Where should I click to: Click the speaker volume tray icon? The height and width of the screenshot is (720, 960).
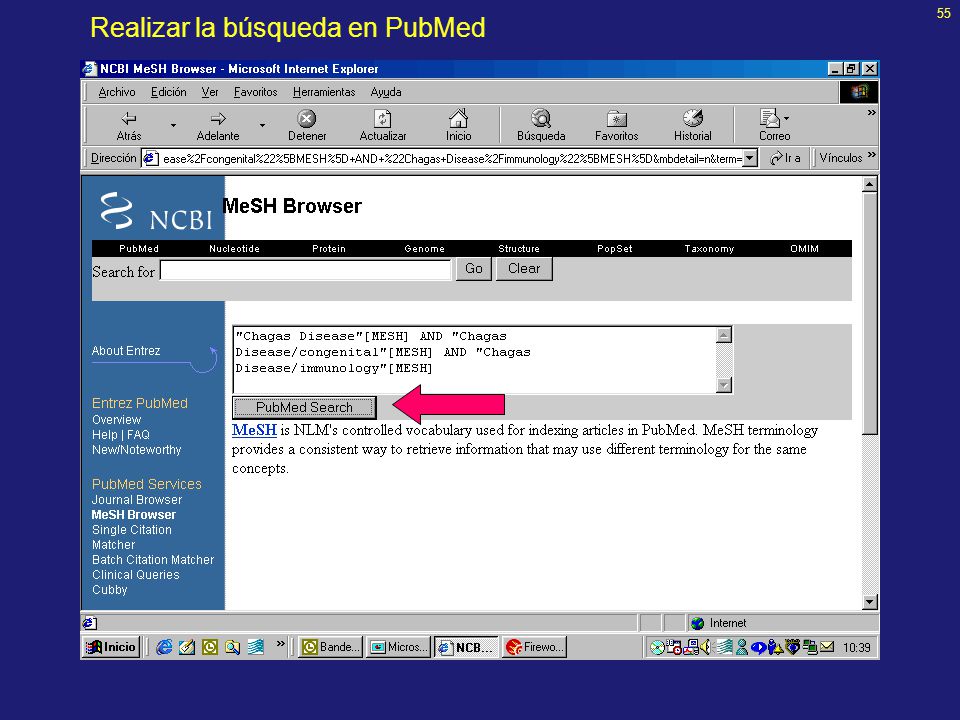point(706,647)
